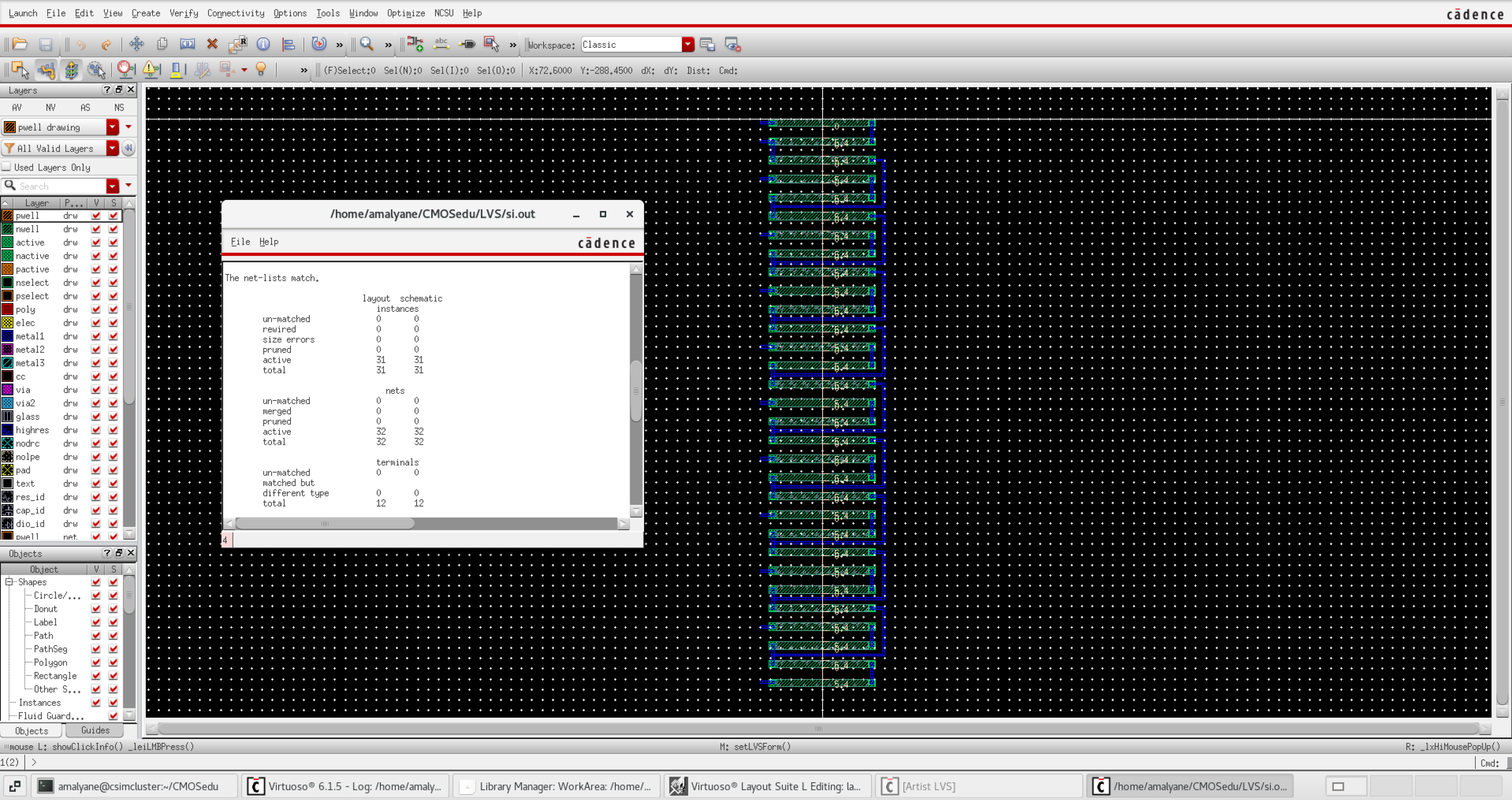The height and width of the screenshot is (800, 1512).
Task: Click the Open folder toolbar icon
Action: 19,44
